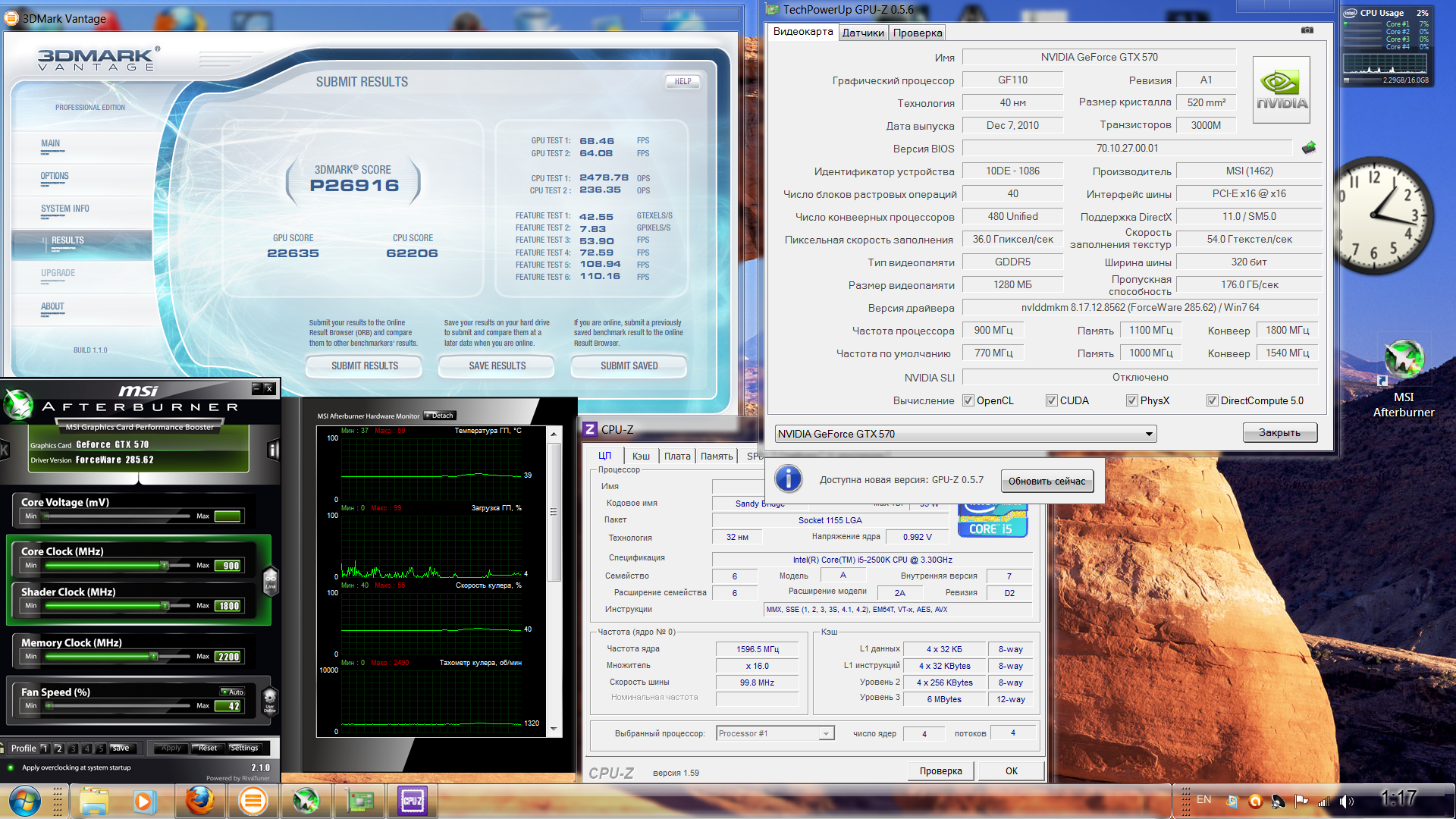This screenshot has width=1456, height=819.
Task: Click the SUBMIT SAVED button
Action: (629, 366)
